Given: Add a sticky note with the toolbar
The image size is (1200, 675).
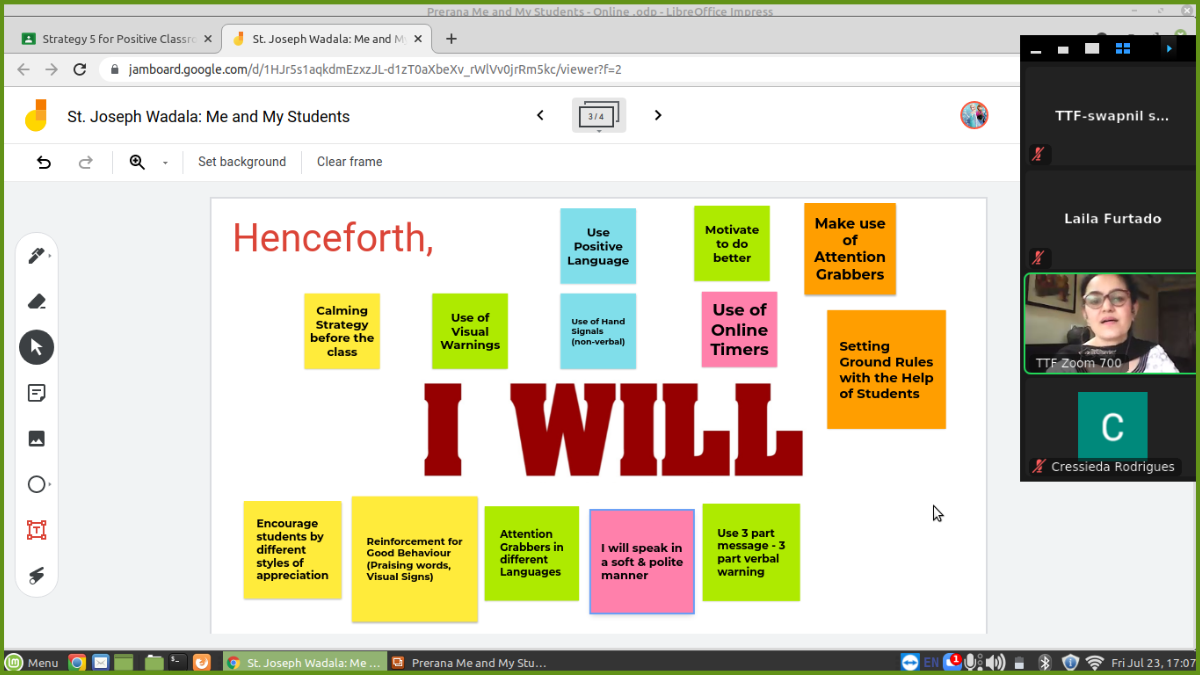Looking at the screenshot, I should pyautogui.click(x=36, y=393).
